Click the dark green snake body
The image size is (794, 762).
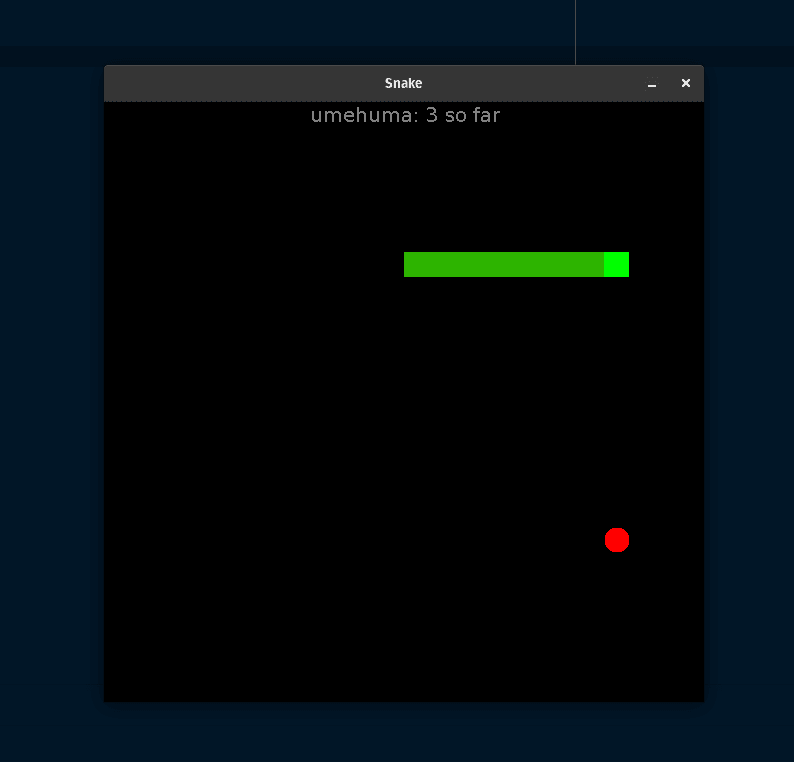tap(504, 264)
